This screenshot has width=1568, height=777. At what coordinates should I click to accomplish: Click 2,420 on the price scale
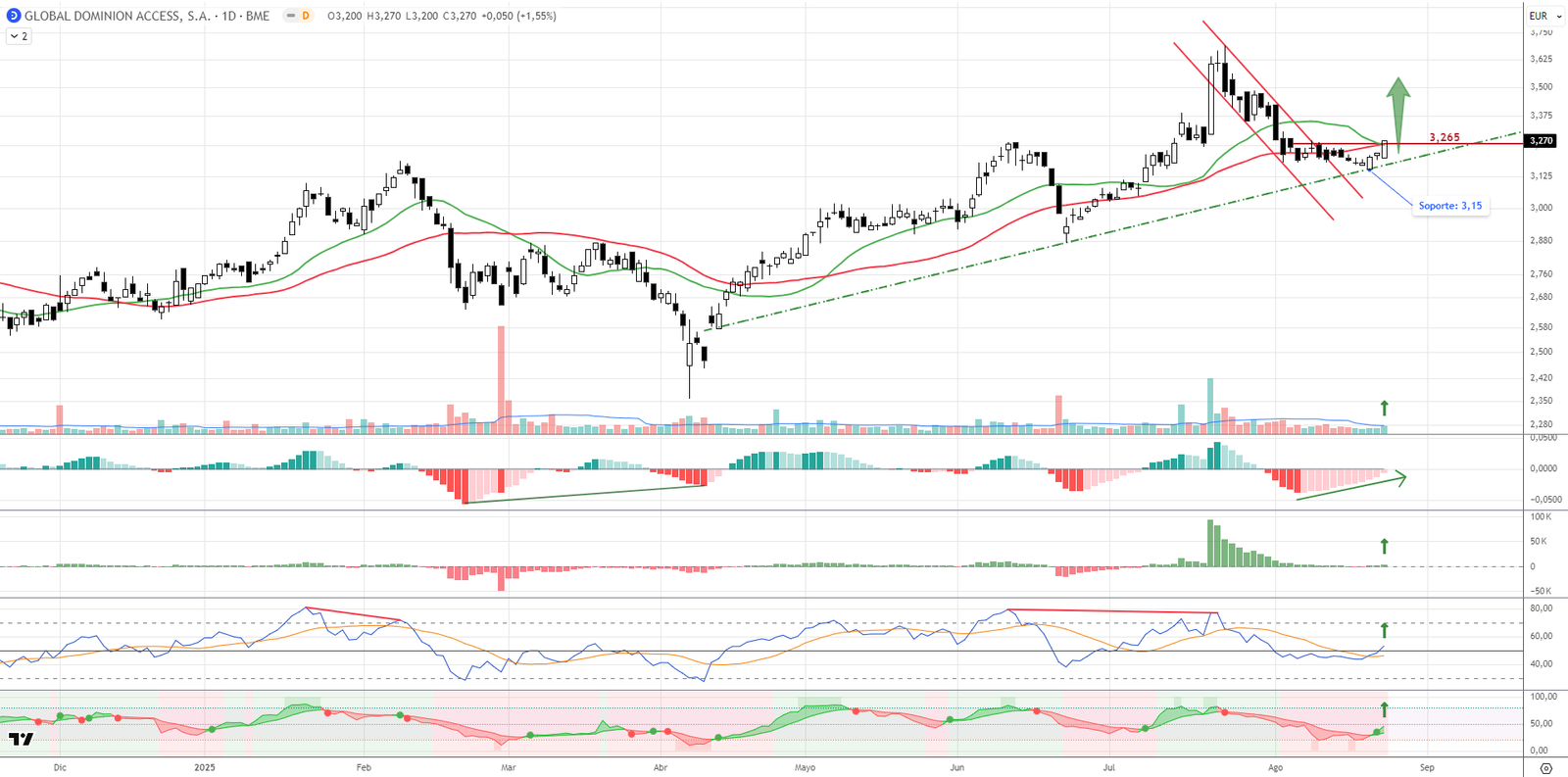click(1542, 377)
